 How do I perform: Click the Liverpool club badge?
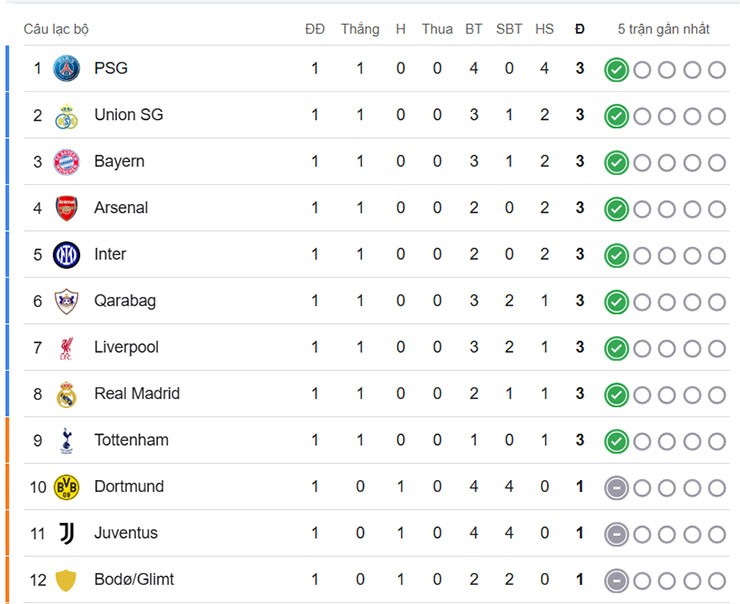point(66,348)
